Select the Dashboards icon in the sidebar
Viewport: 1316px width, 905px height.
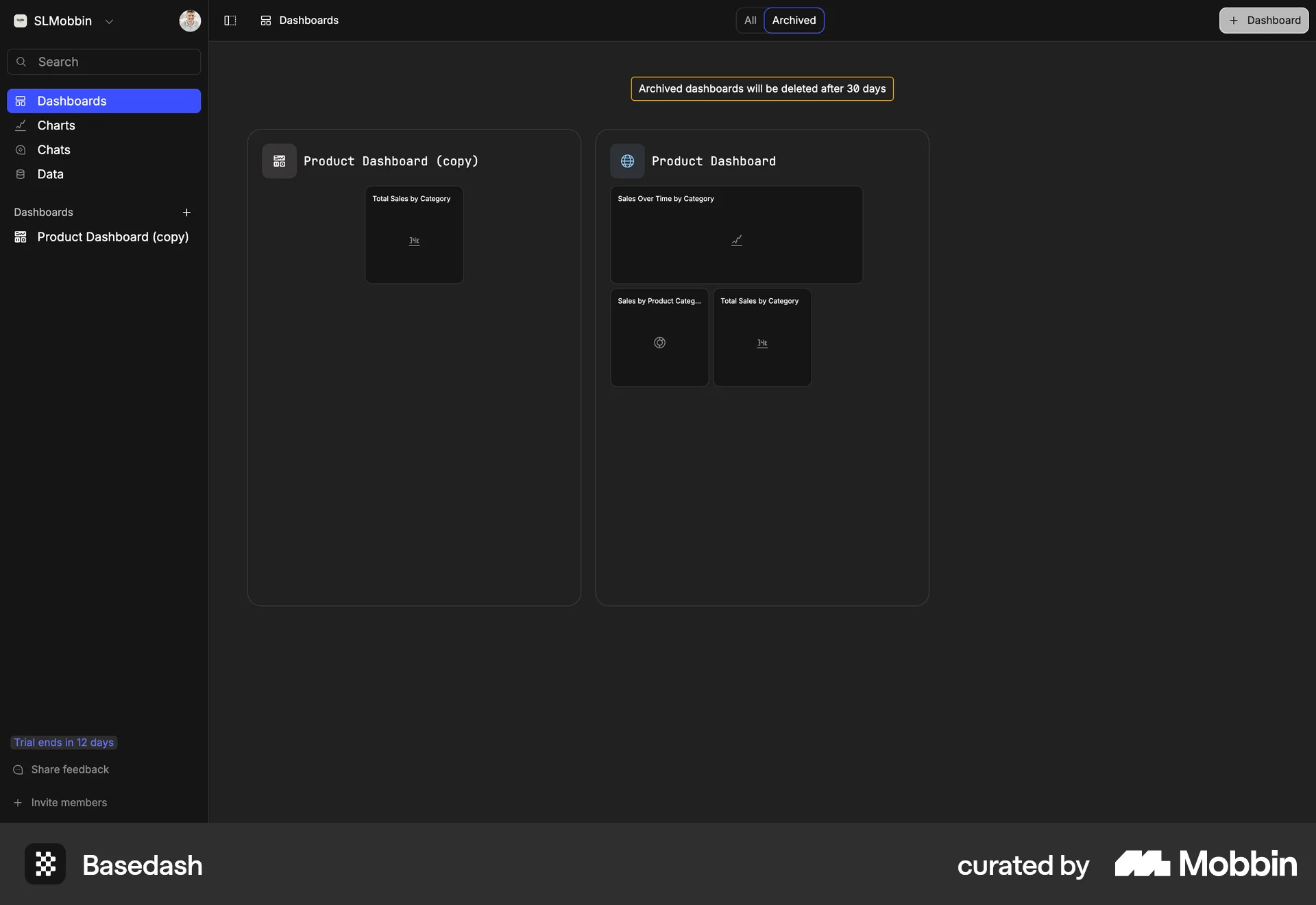(21, 101)
